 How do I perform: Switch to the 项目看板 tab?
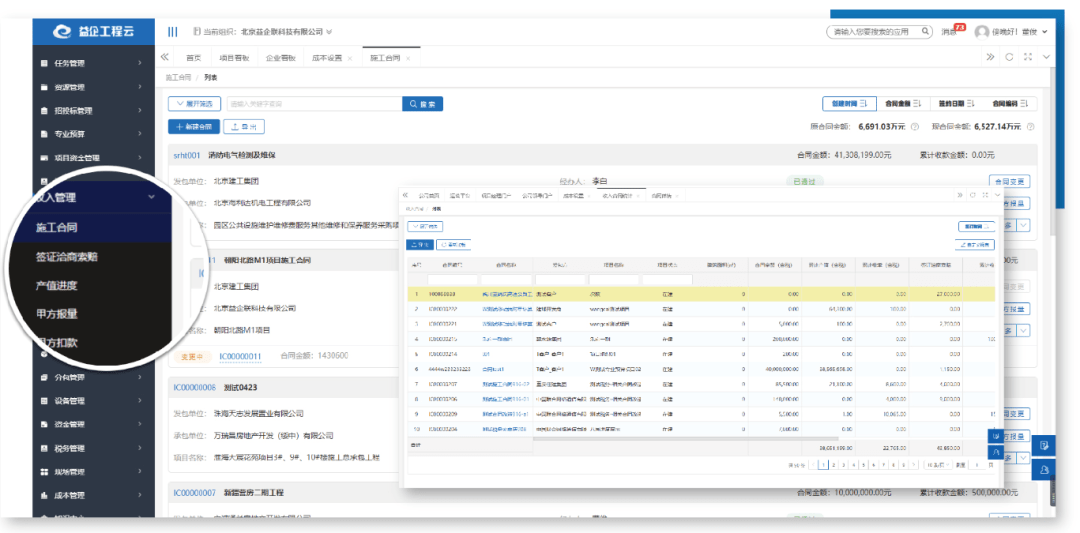point(233,58)
